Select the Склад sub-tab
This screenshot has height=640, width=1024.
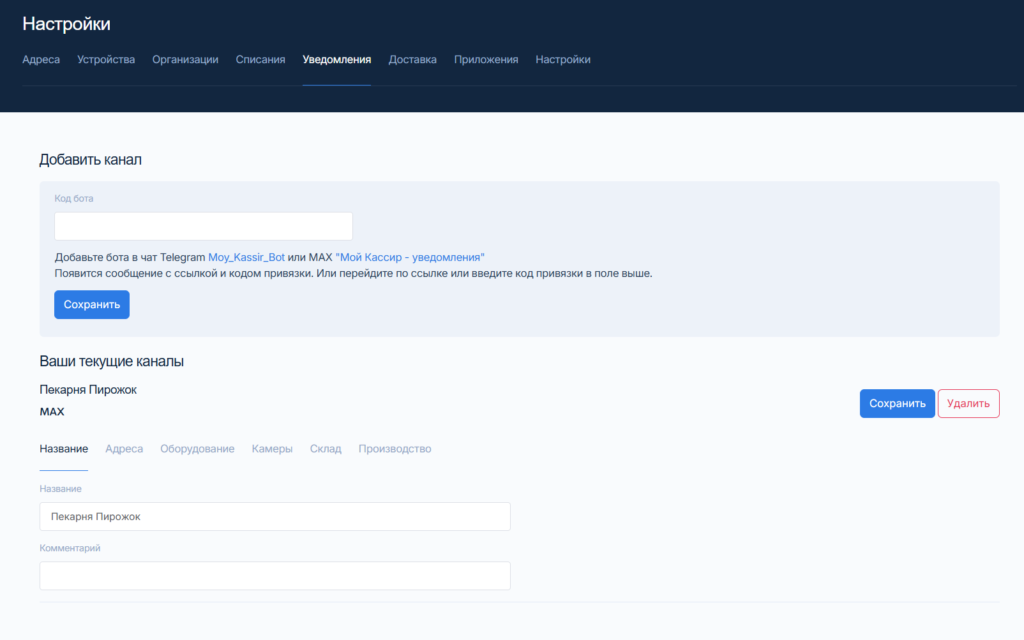pyautogui.click(x=325, y=449)
